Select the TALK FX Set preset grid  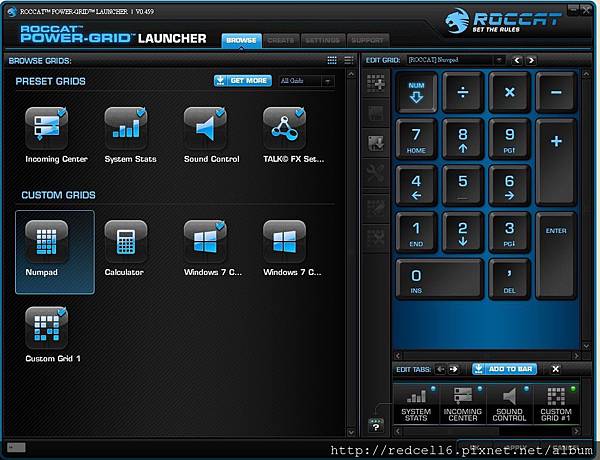(x=284, y=128)
